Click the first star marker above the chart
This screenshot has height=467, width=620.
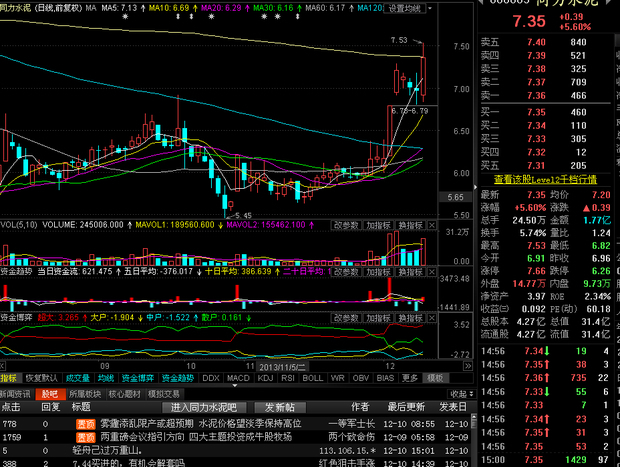point(125,17)
